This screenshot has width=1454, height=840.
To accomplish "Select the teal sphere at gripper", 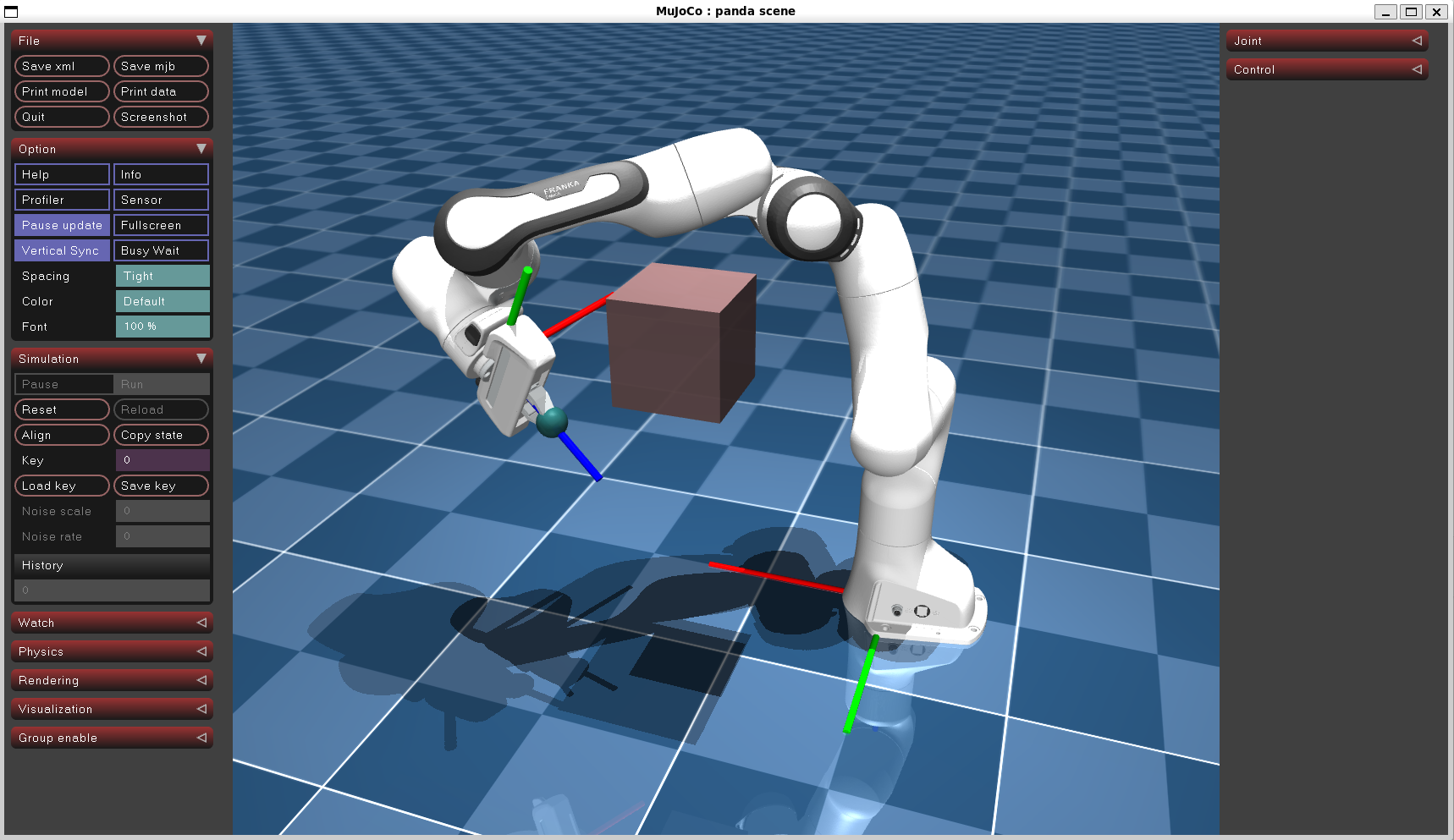I will coord(552,422).
